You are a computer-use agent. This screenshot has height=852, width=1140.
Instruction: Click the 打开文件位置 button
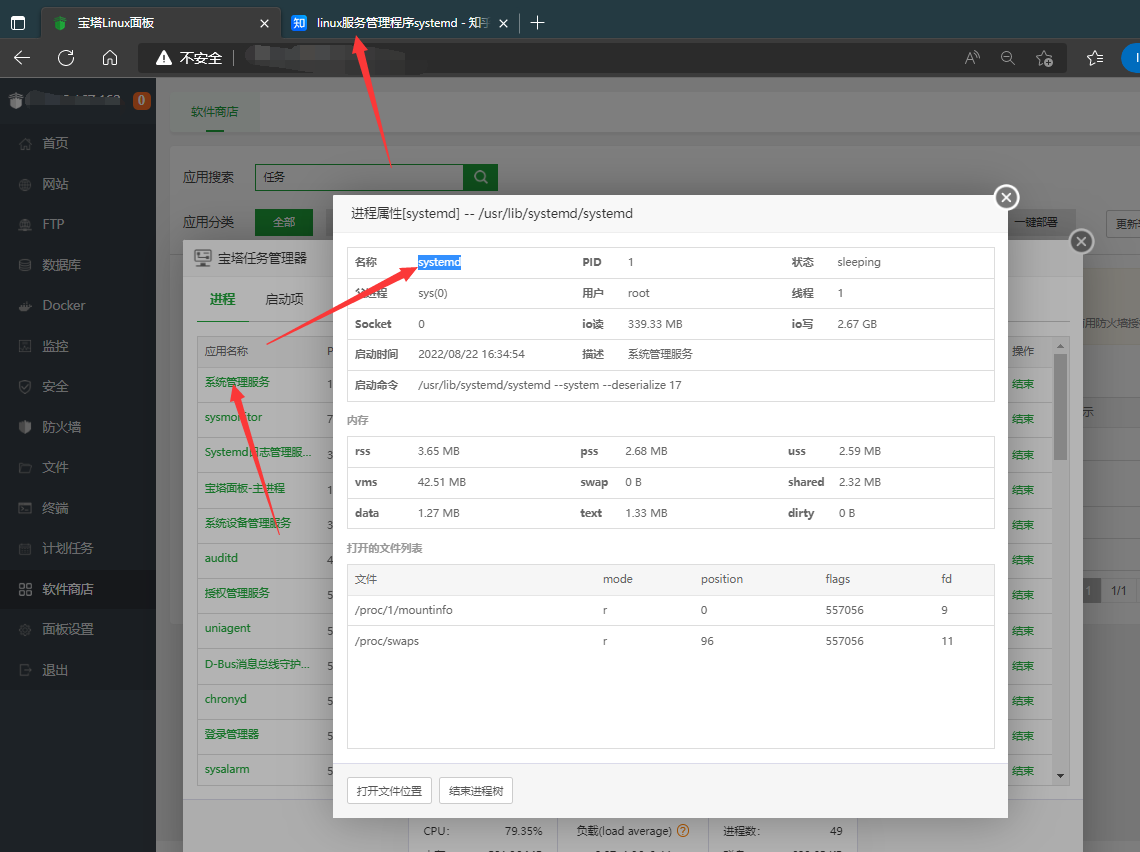(x=389, y=791)
